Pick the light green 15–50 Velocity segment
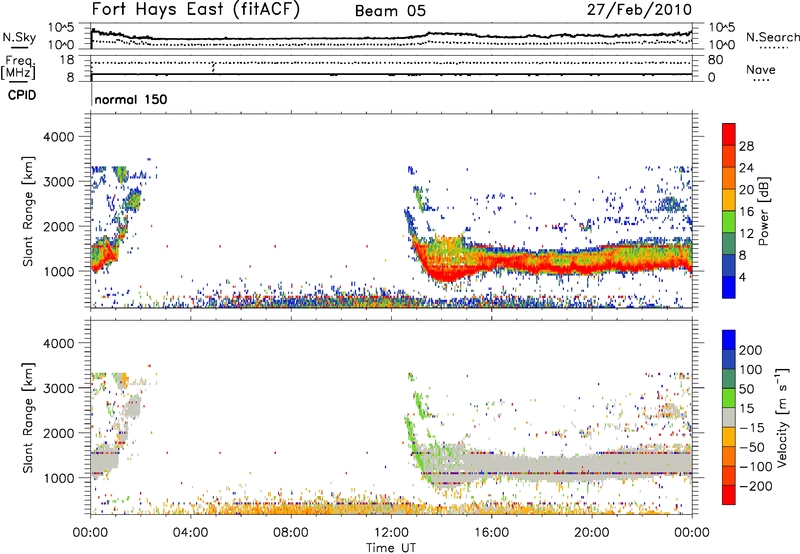The image size is (800, 554). click(729, 398)
